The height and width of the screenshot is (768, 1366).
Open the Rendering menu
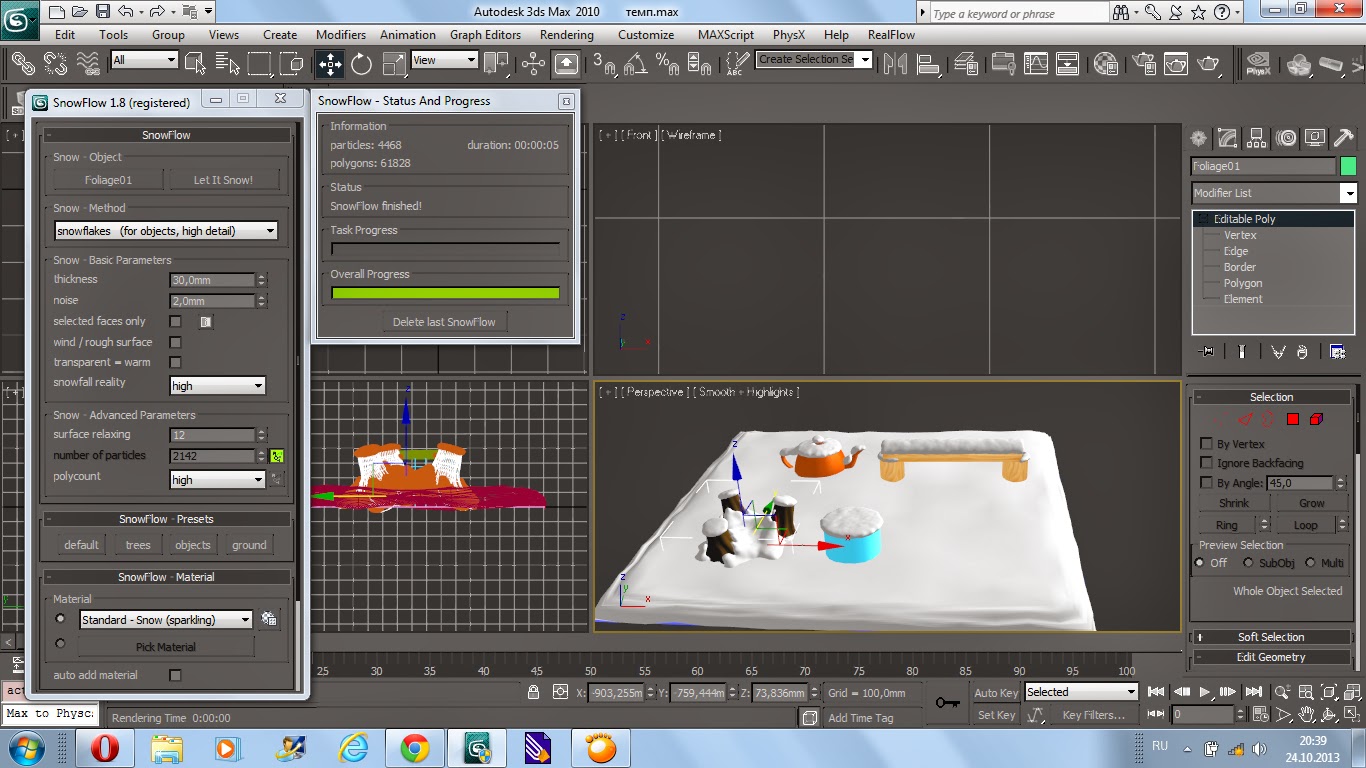(x=566, y=34)
